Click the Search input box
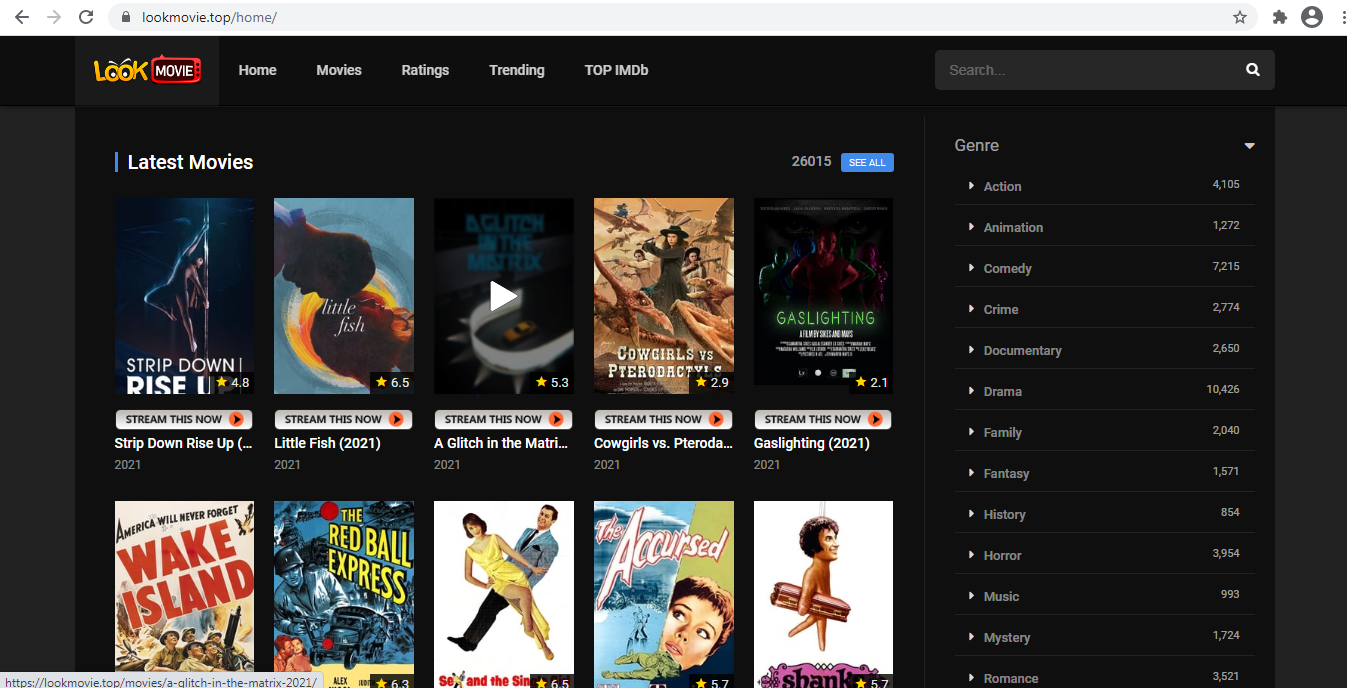Screen dimensions: 1347x688 (1089, 70)
